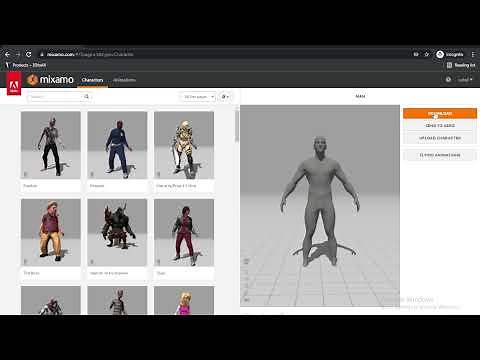Open the Chrome three-dot menu
The width and height of the screenshot is (480, 360).
pyautogui.click(x=473, y=54)
